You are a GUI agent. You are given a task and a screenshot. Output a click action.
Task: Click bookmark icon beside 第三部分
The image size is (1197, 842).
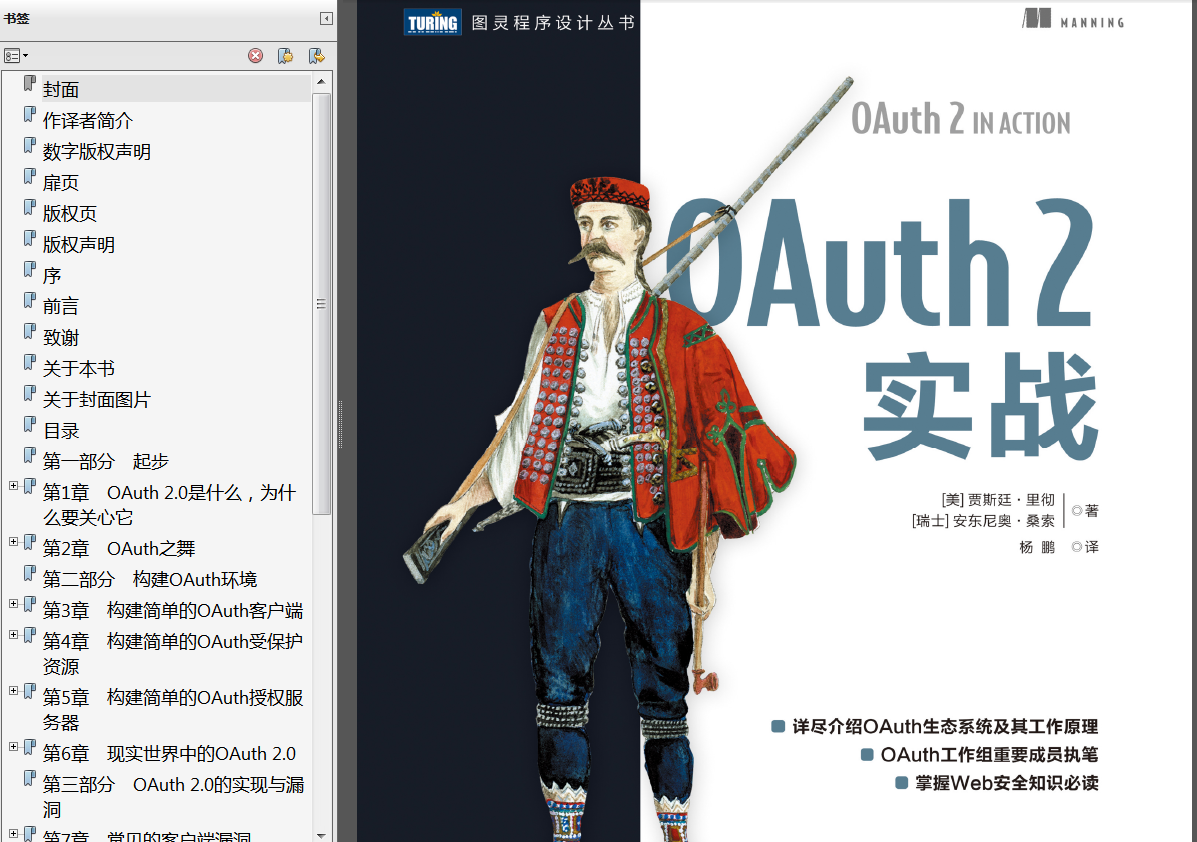pos(30,778)
